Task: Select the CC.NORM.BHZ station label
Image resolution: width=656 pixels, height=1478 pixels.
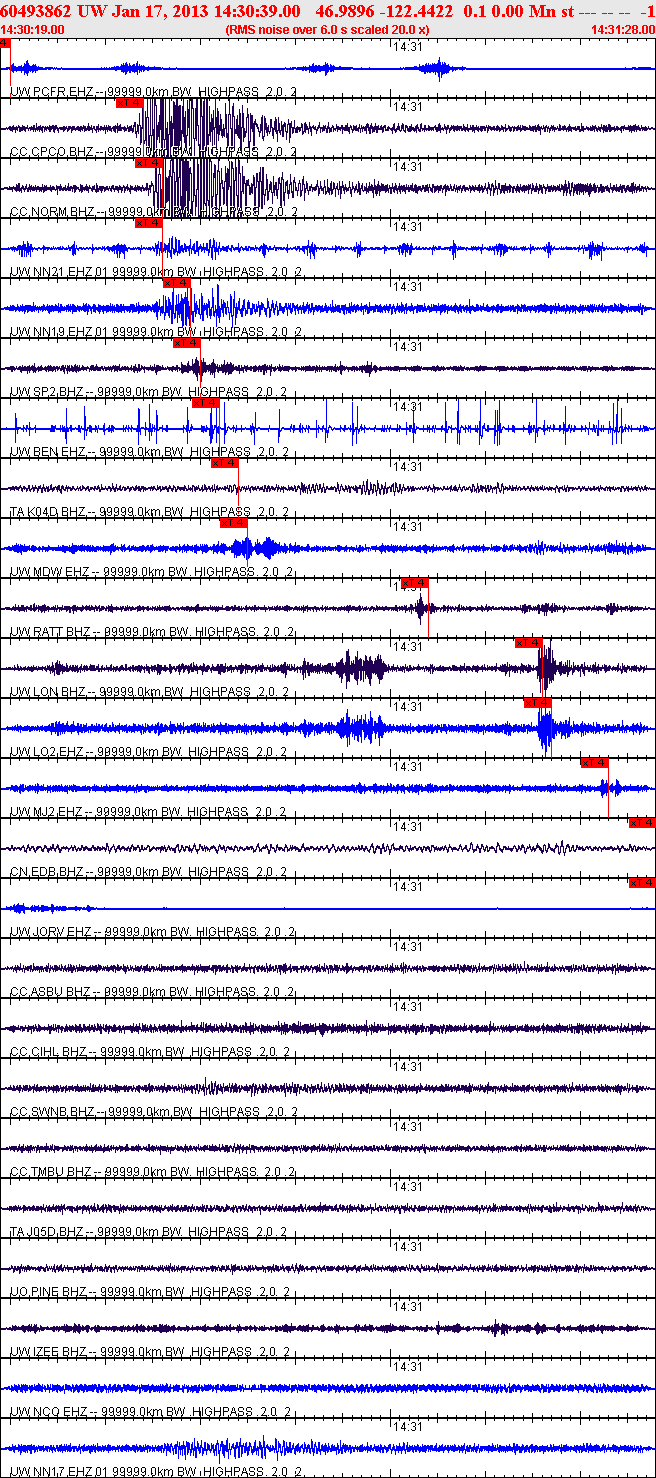Action: click(x=153, y=212)
